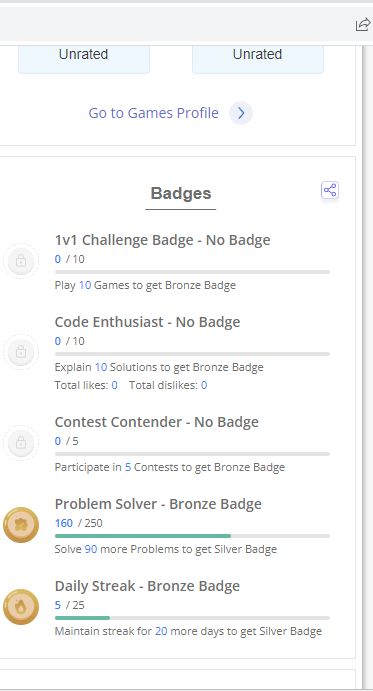
Task: Click the Daily Streak - Bronze Badge title
Action: [x=147, y=586]
